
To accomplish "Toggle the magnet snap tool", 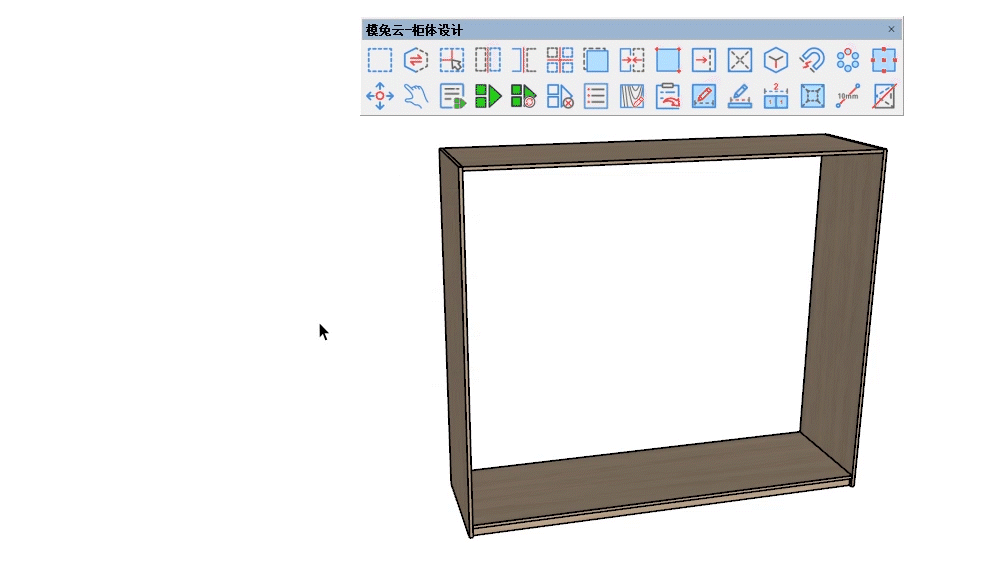I will (812, 61).
